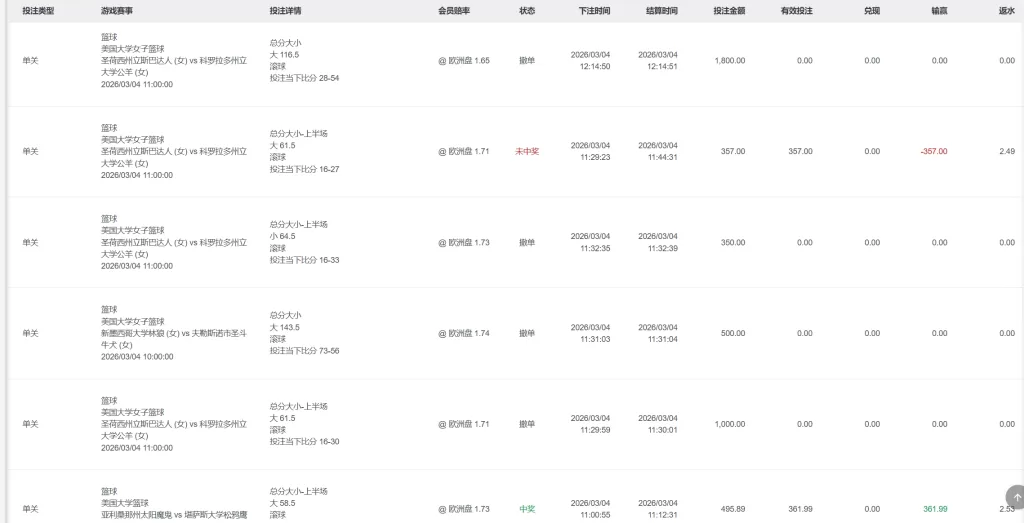1024x523 pixels.
Task: Click the scroll-to-top arrow button
Action: click(1013, 496)
